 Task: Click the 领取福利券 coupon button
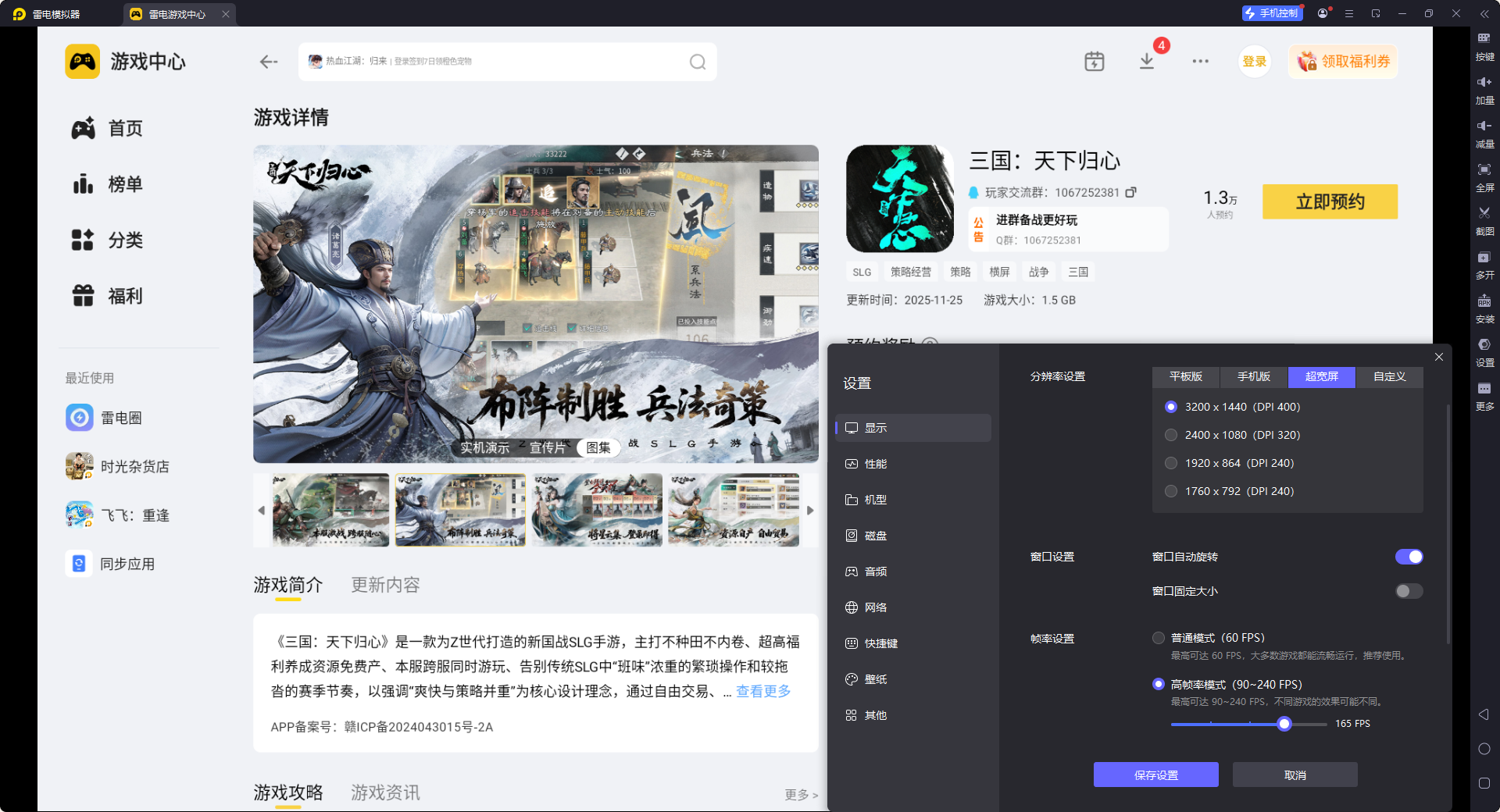click(1343, 62)
